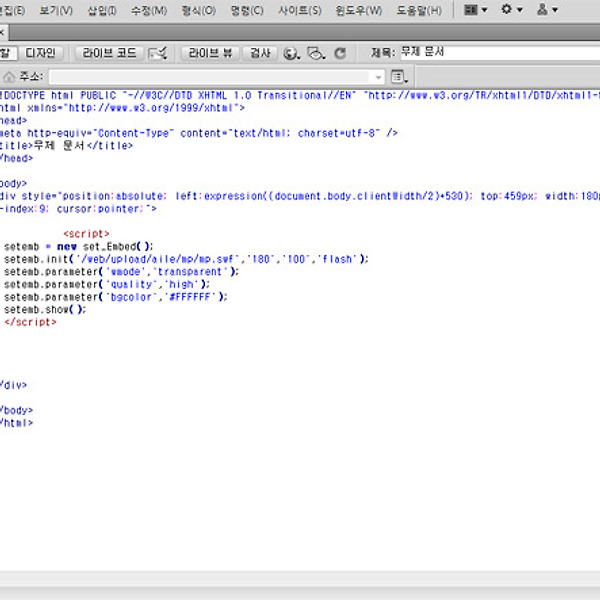
Task: Open the Layout menu icon
Action: 475,10
